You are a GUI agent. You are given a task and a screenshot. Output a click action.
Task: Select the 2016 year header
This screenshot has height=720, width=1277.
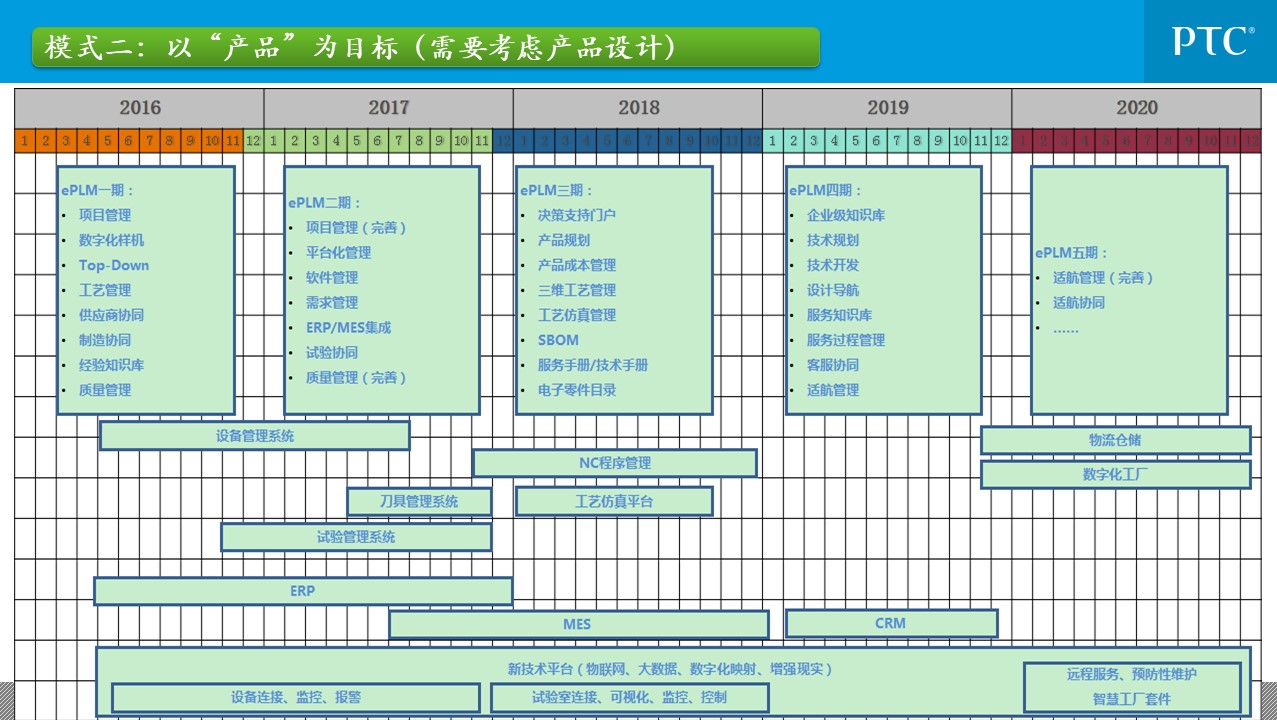(139, 108)
